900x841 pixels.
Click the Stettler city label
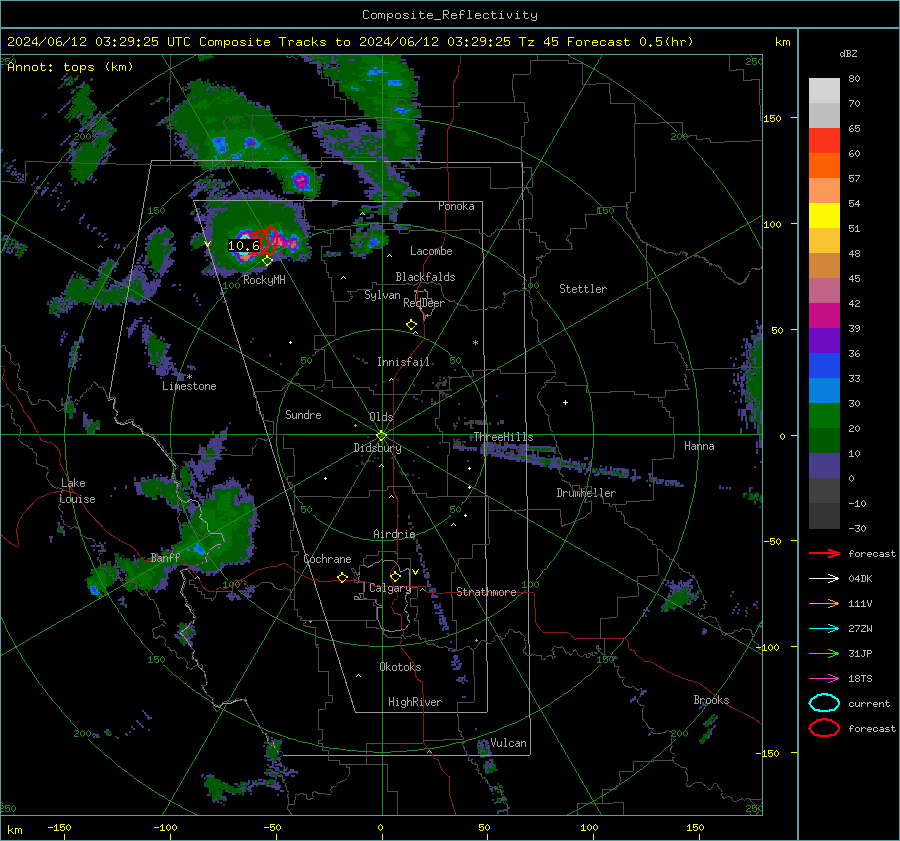coord(583,289)
